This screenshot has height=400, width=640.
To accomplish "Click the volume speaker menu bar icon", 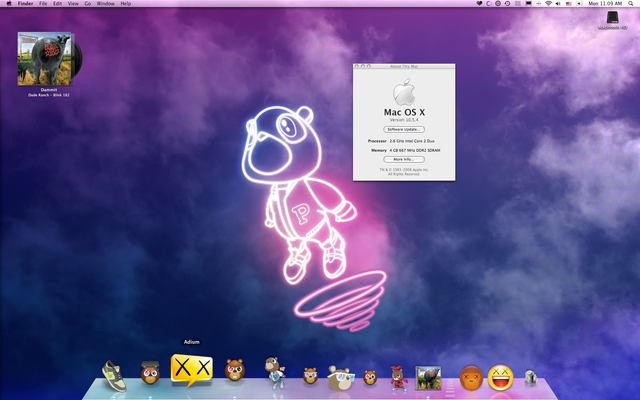I will click(x=558, y=3).
